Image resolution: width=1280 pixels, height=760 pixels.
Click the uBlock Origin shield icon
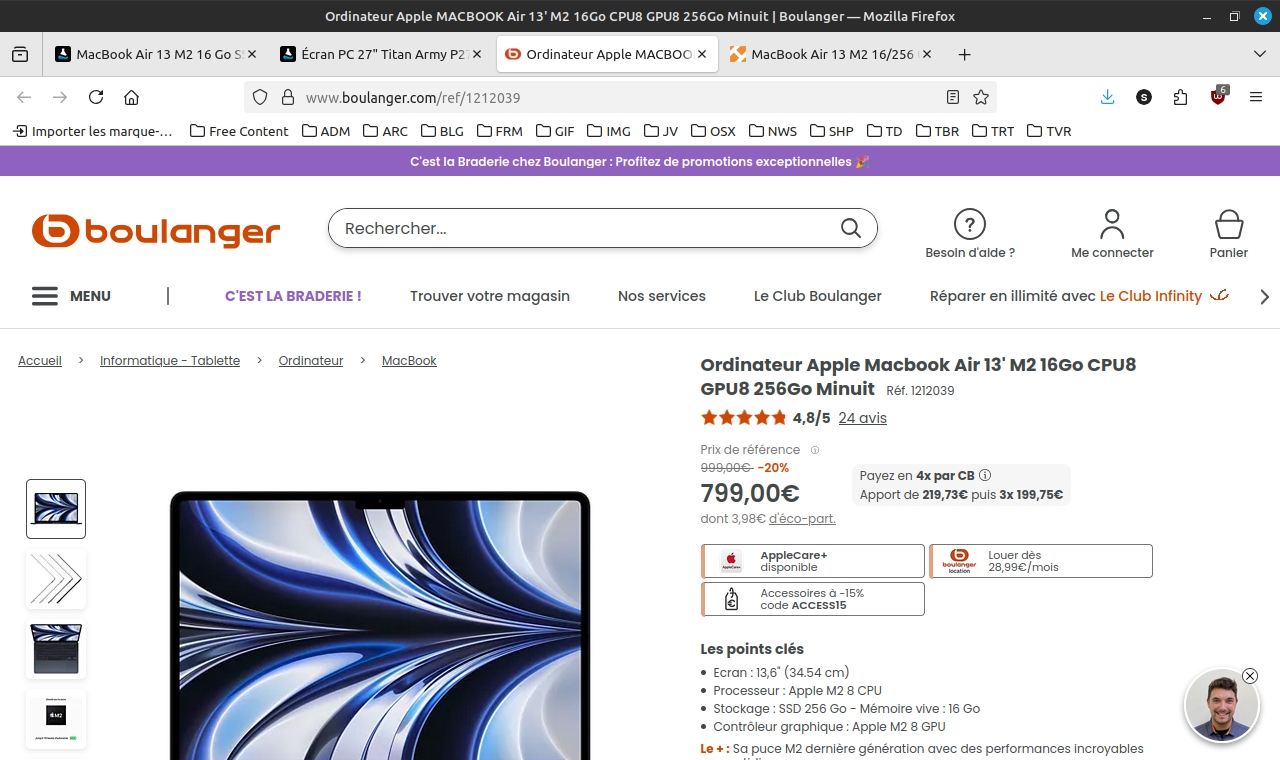pos(1218,97)
